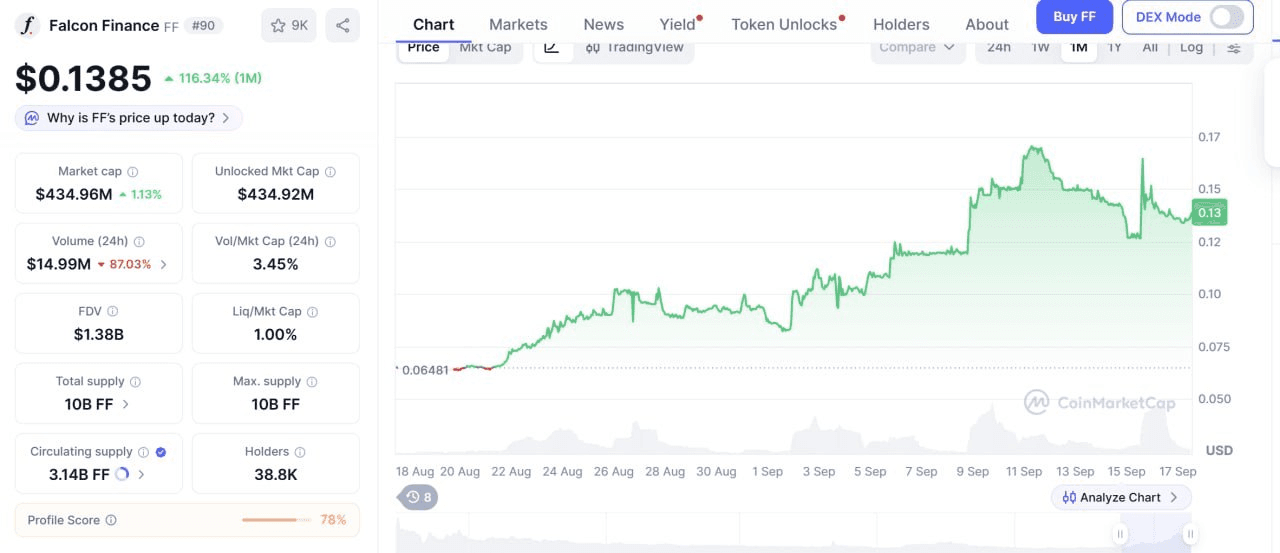The height and width of the screenshot is (553, 1280).
Task: Click the 78% profile score value
Action: [x=333, y=520]
